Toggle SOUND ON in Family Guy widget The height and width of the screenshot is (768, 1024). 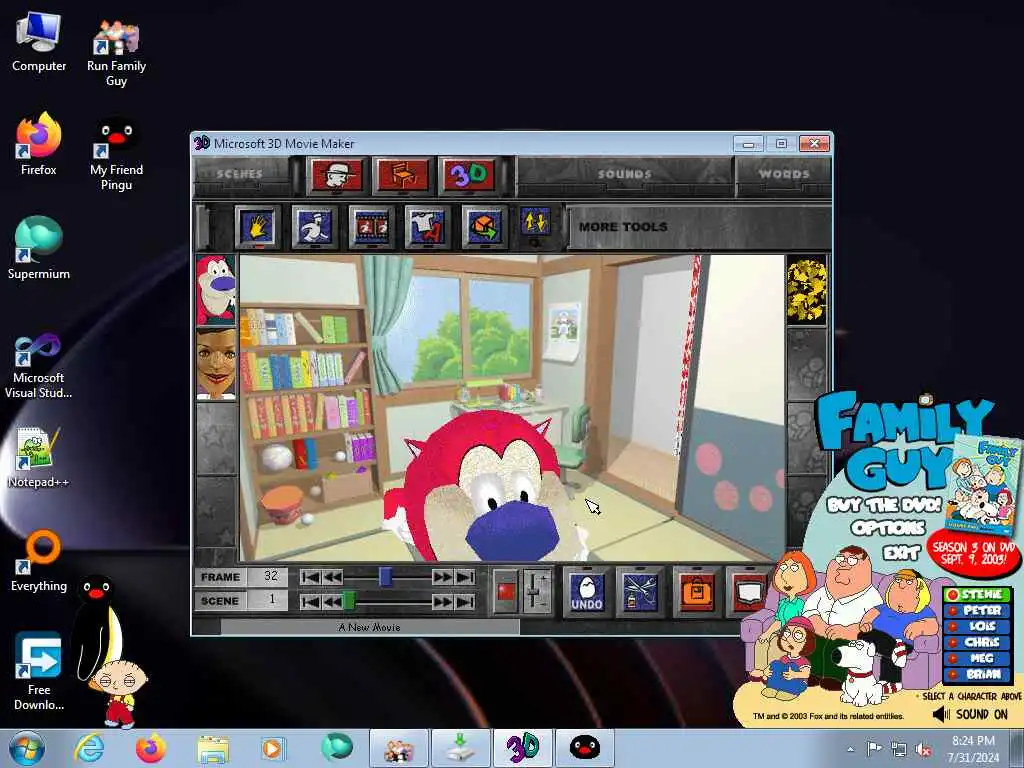pos(970,714)
